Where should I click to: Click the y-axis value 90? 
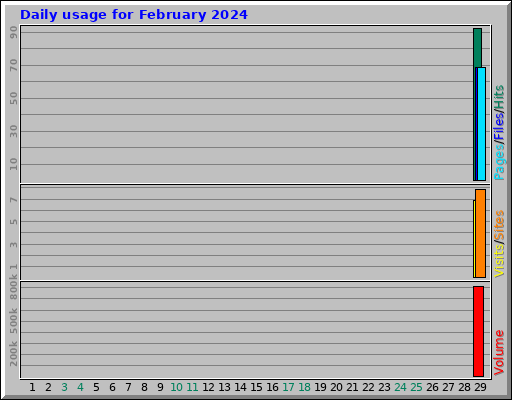point(13,32)
